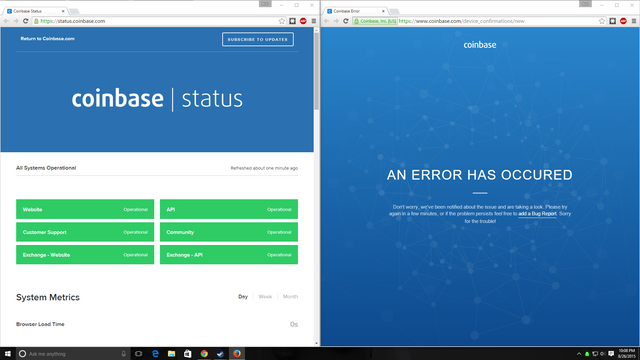The width and height of the screenshot is (640, 360).
Task: Open the Chrome menu in the left window
Action: point(313,21)
